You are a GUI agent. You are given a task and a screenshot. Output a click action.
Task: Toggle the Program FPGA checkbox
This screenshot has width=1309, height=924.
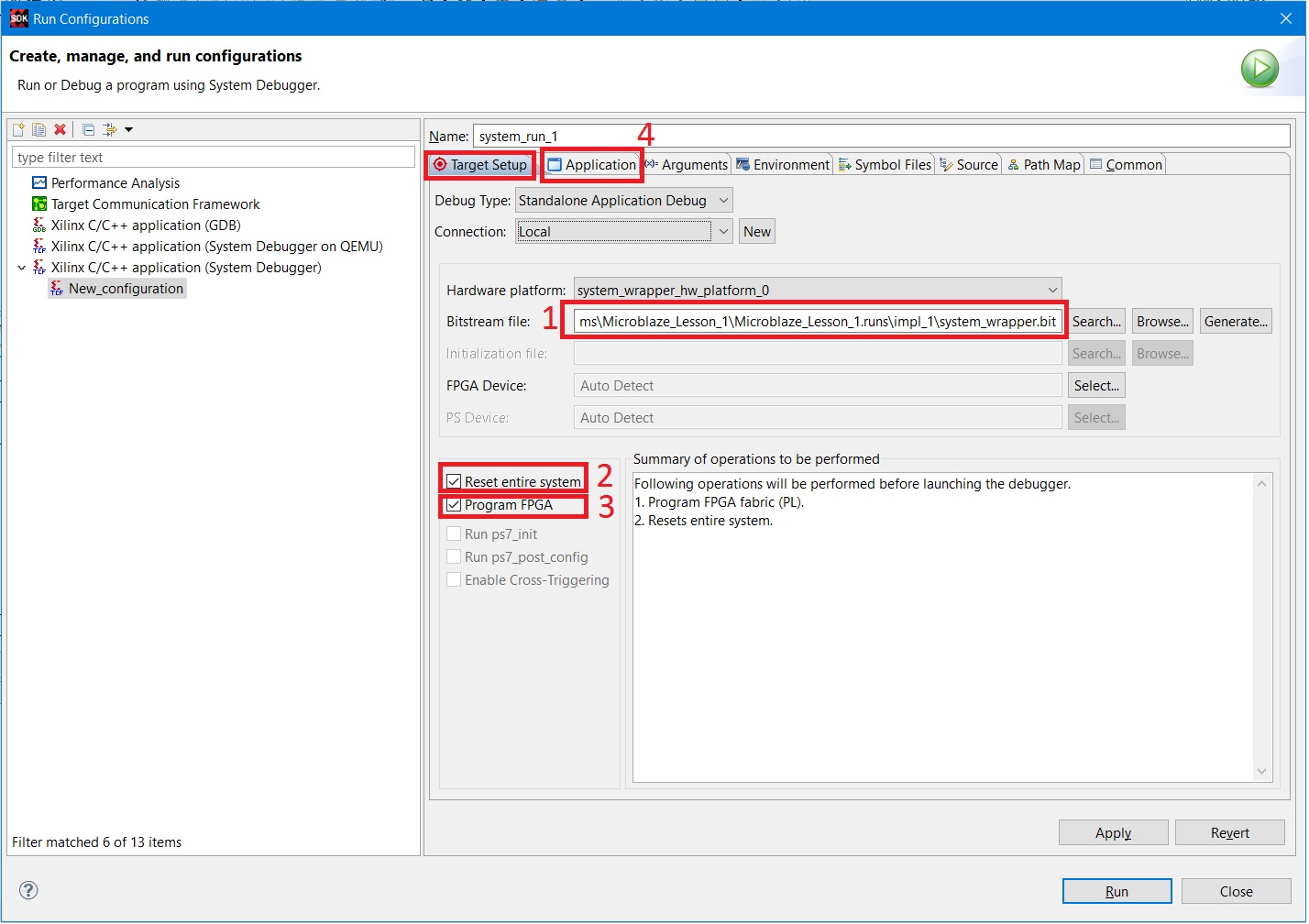pyautogui.click(x=454, y=505)
